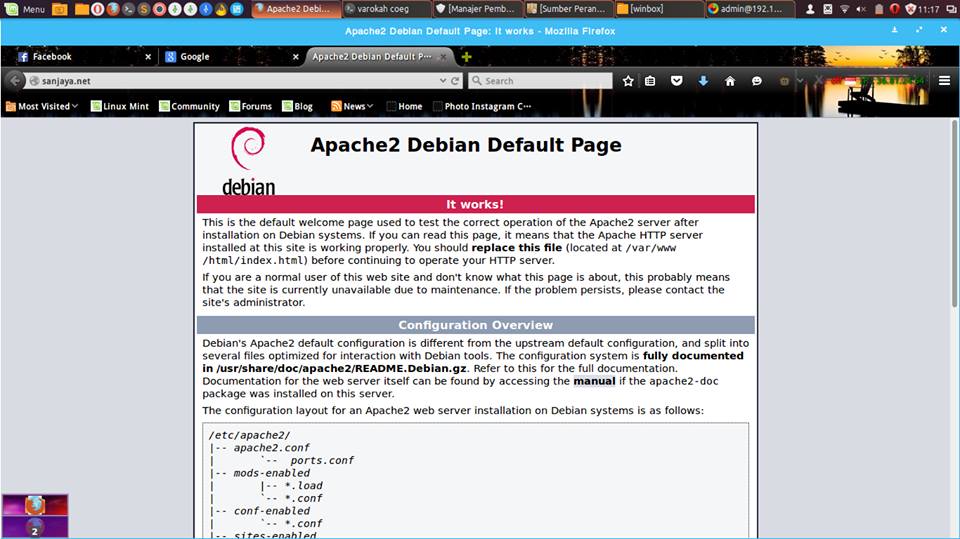Click the Search box in toolbar
This screenshot has height=539, width=960.
pyautogui.click(x=540, y=81)
